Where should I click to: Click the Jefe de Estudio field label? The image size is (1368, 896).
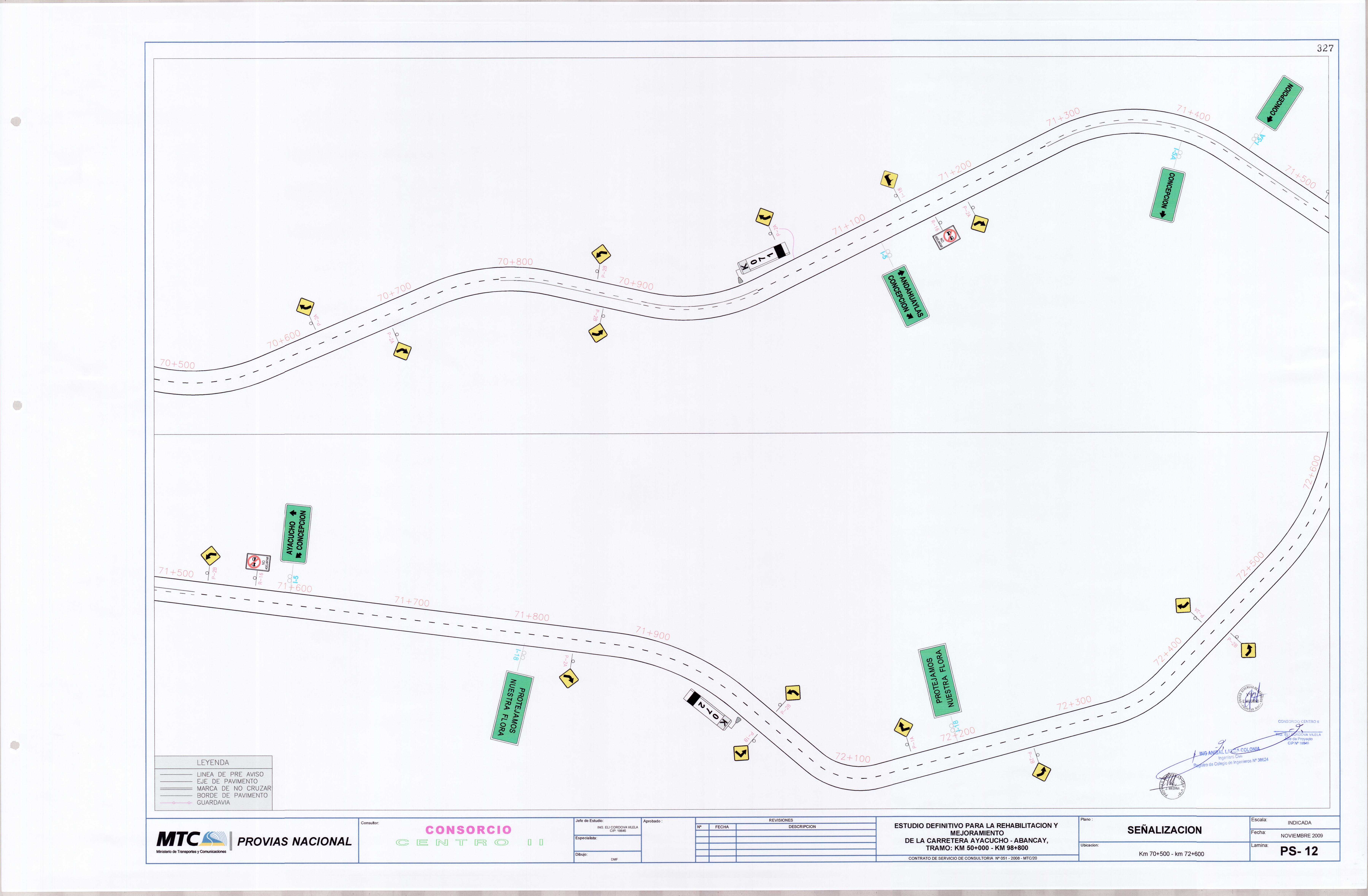click(x=589, y=821)
